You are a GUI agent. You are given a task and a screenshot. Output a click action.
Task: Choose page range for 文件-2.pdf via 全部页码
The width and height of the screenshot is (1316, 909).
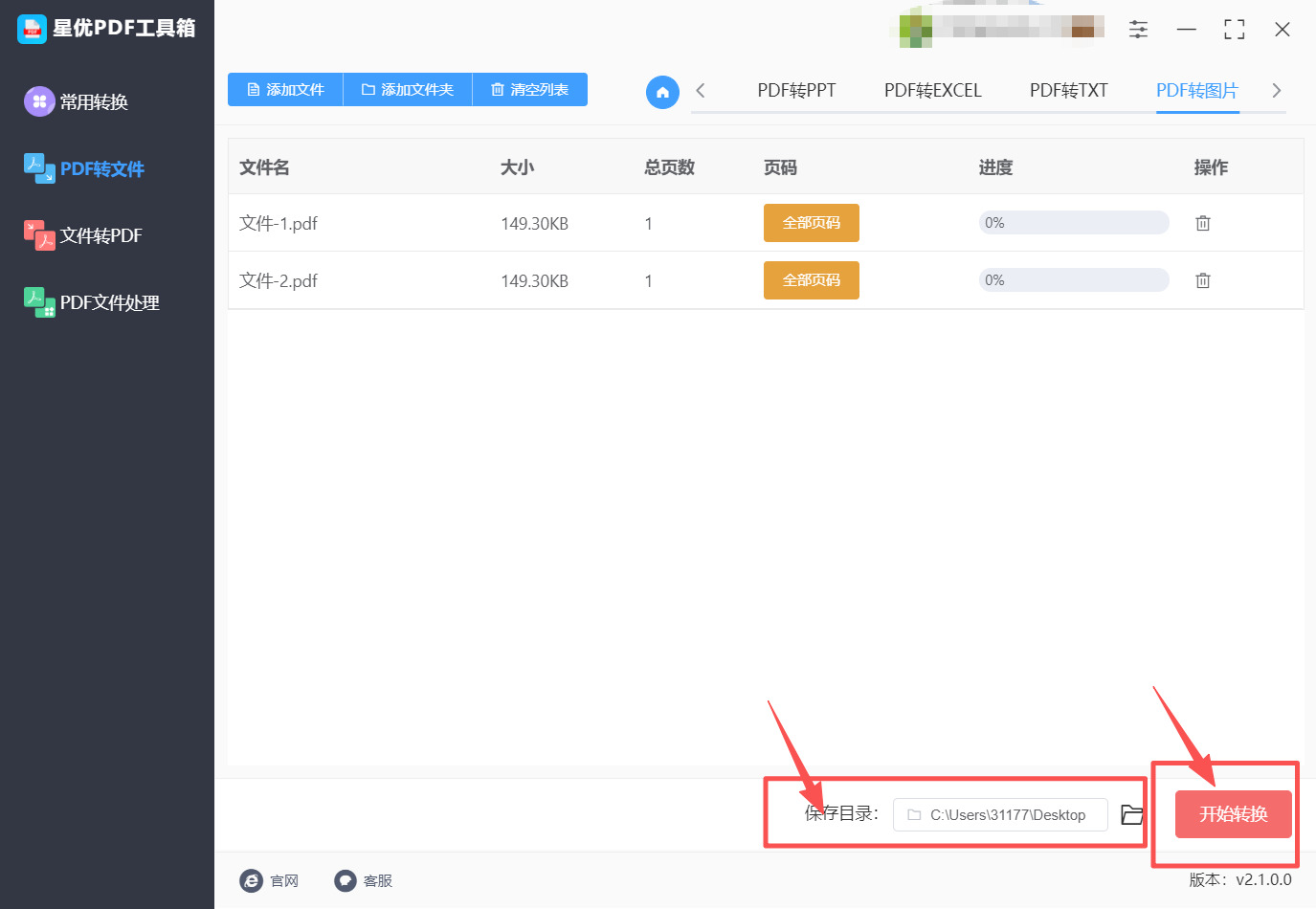(812, 280)
